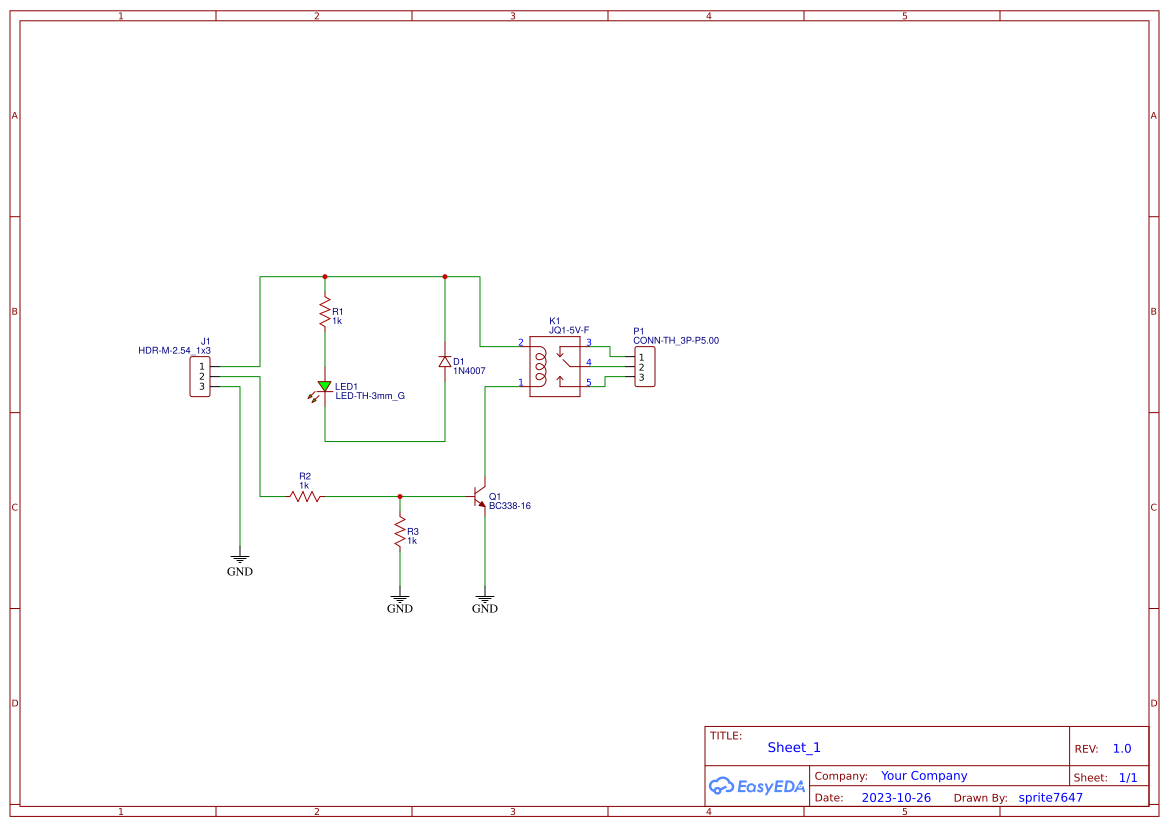Image resolution: width=1169 pixels, height=827 pixels.
Task: Click the sprite7647 drawn-by name
Action: pos(1048,797)
